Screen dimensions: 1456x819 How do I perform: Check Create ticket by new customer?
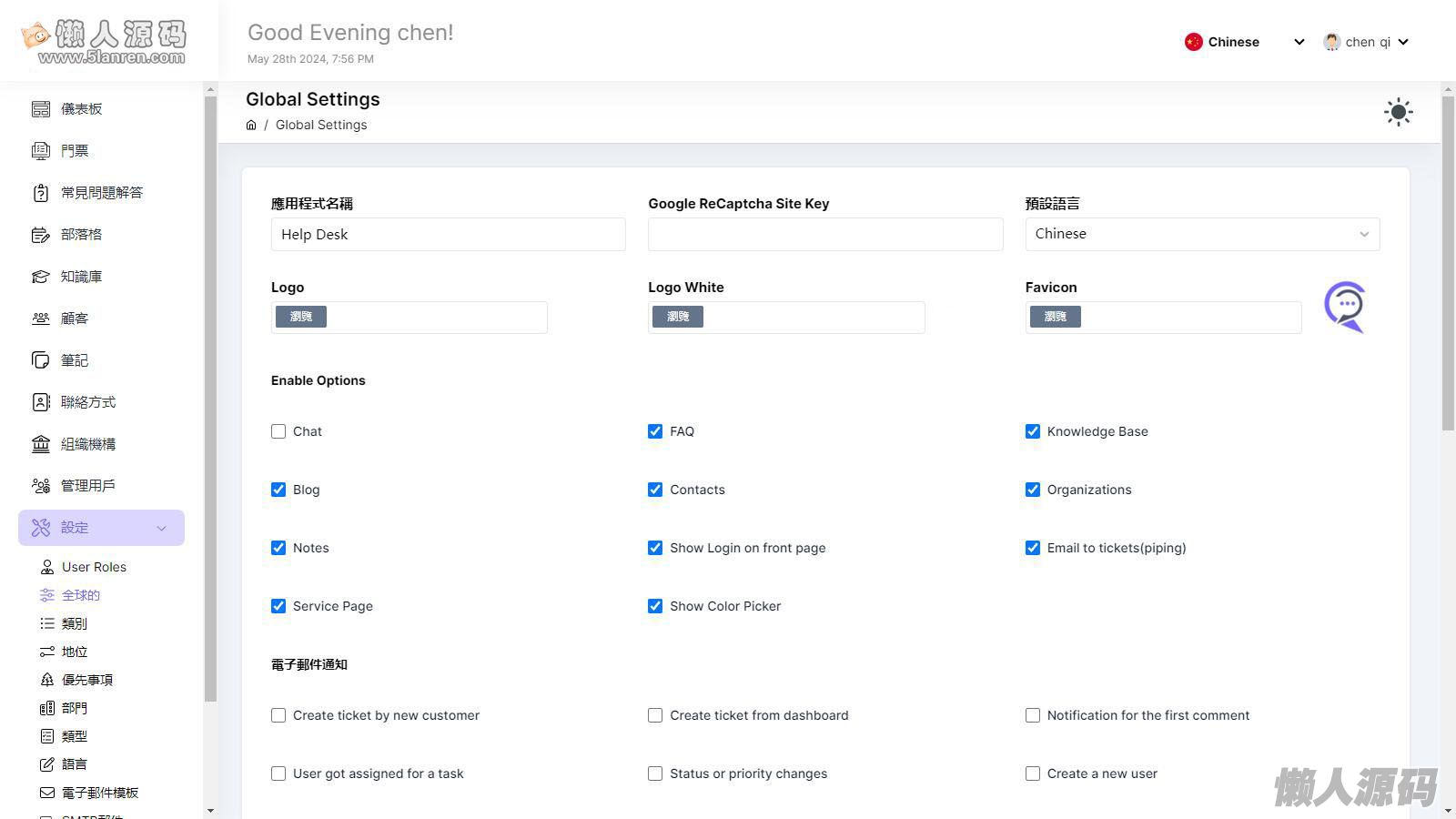coord(278,715)
